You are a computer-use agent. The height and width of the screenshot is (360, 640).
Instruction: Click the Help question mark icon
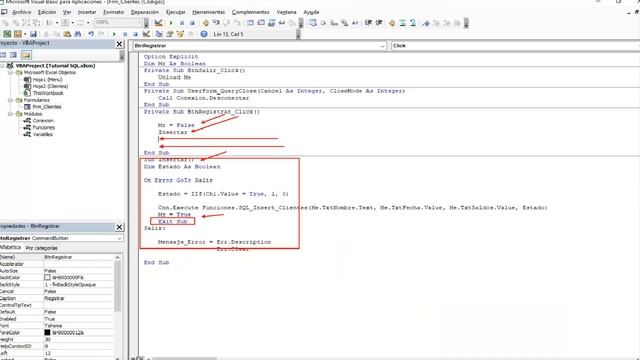point(203,34)
